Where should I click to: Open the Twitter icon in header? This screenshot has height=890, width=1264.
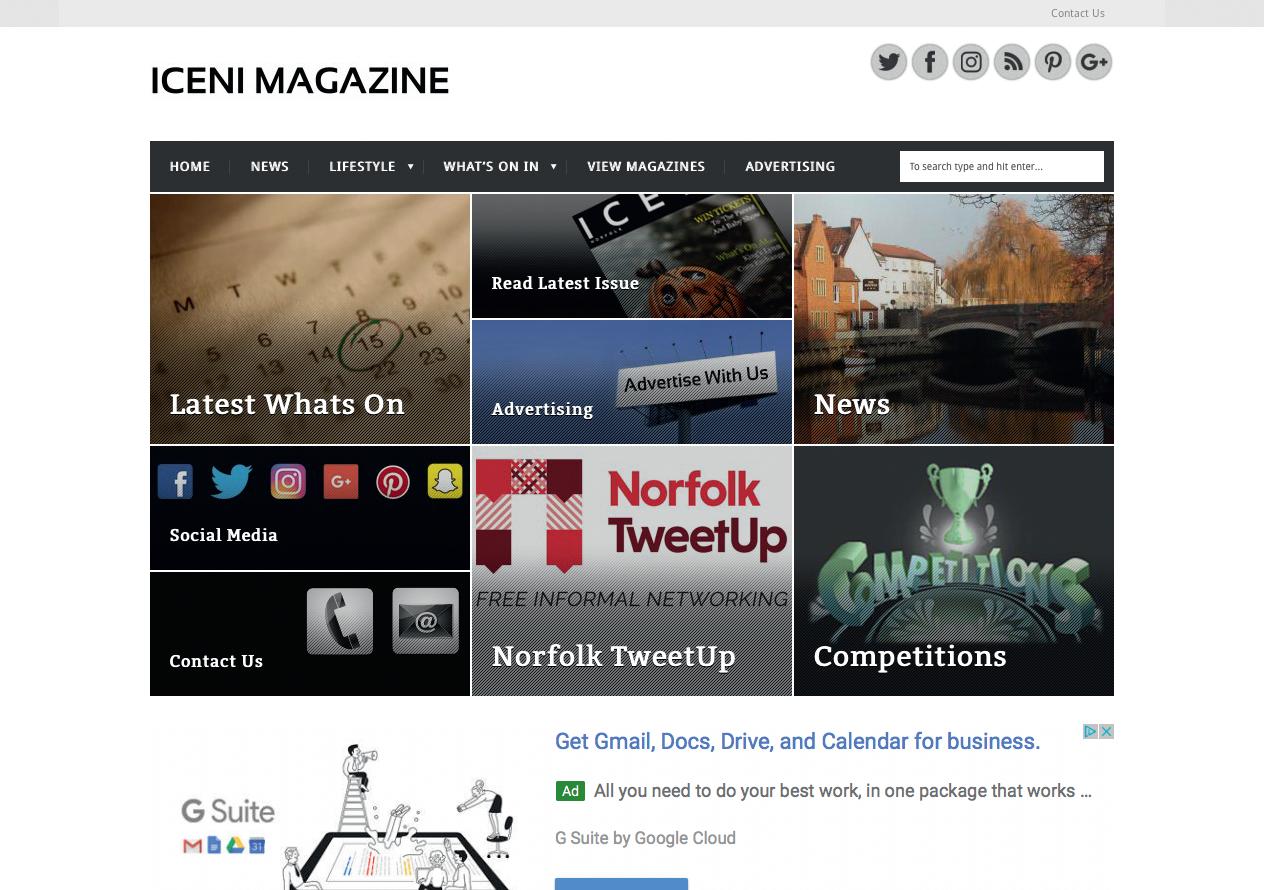point(888,62)
